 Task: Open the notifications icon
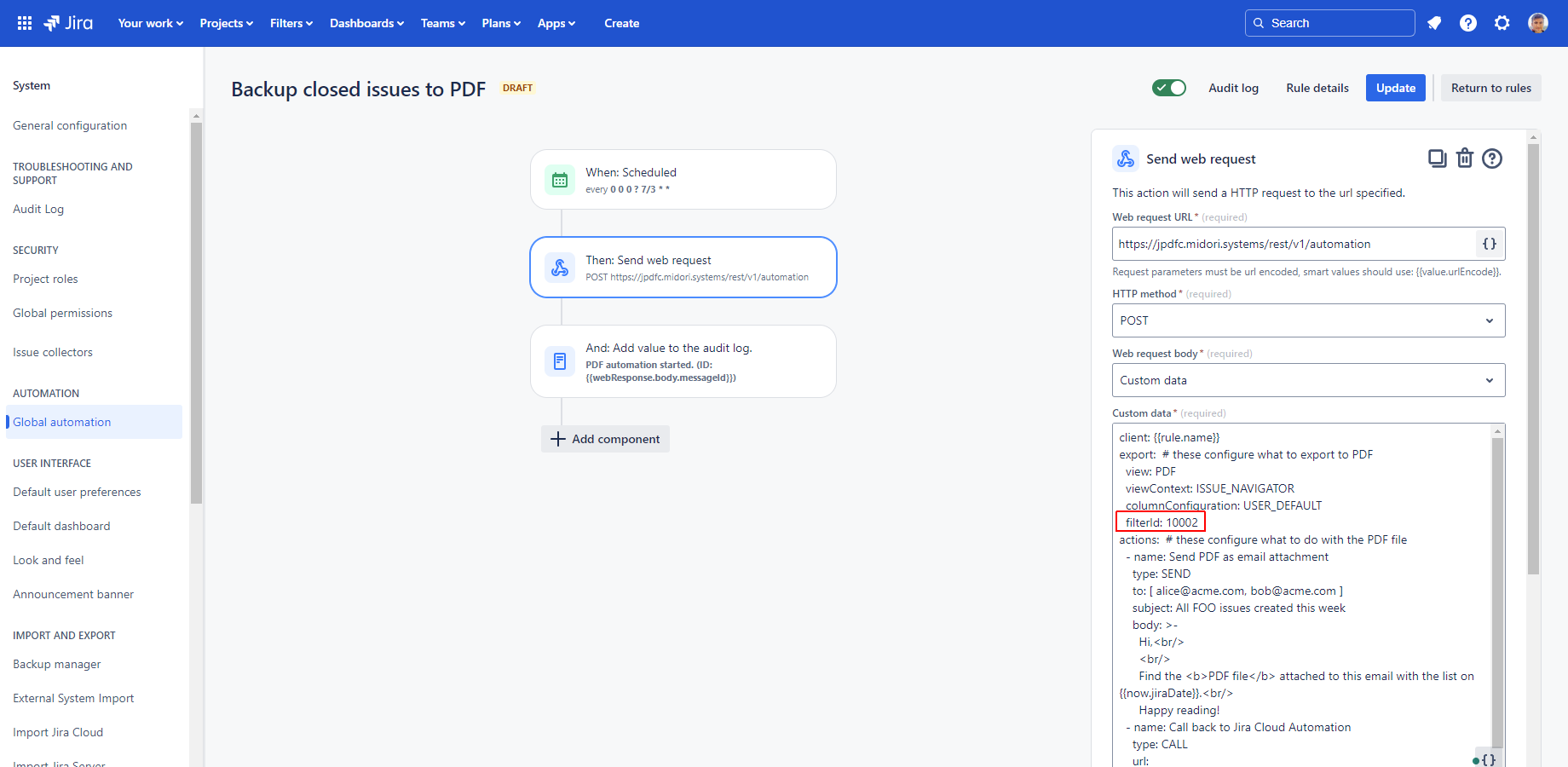pos(1434,23)
